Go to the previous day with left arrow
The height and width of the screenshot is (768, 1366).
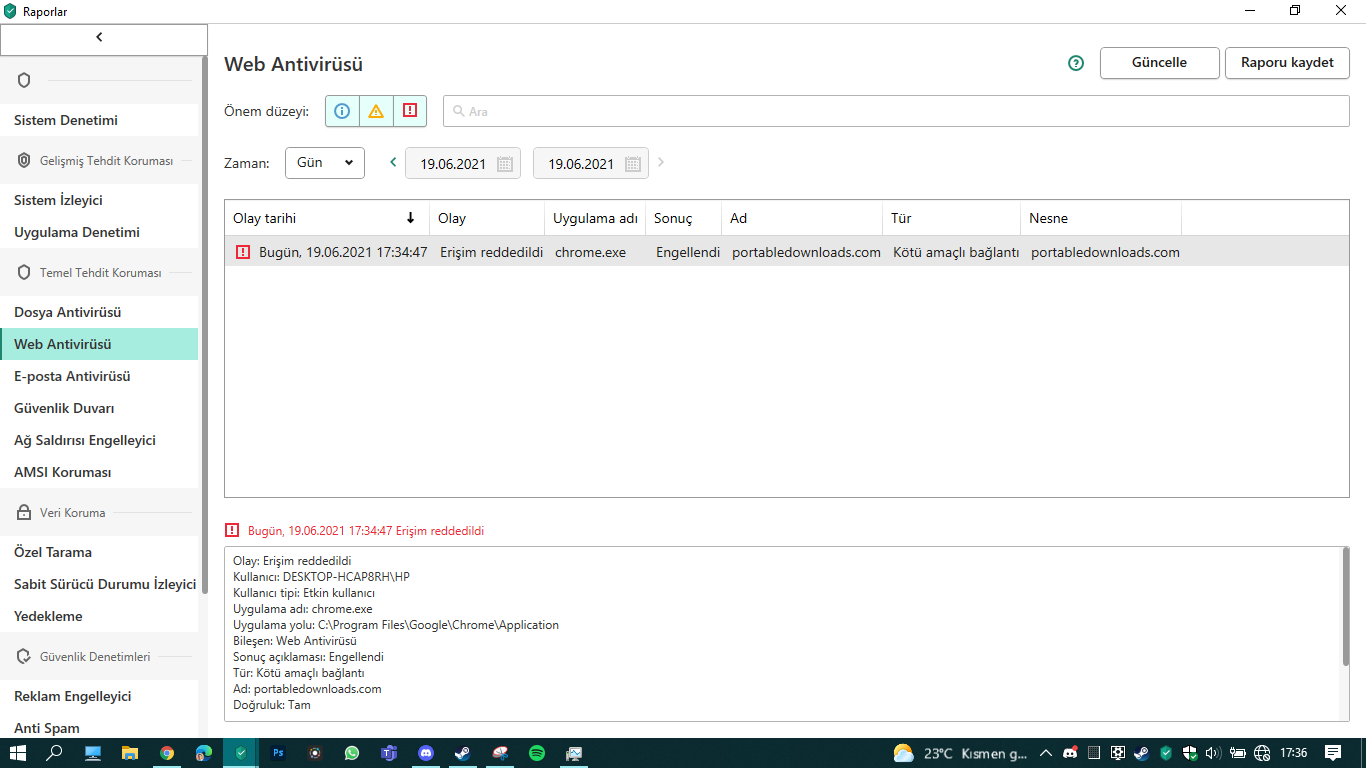(x=393, y=162)
